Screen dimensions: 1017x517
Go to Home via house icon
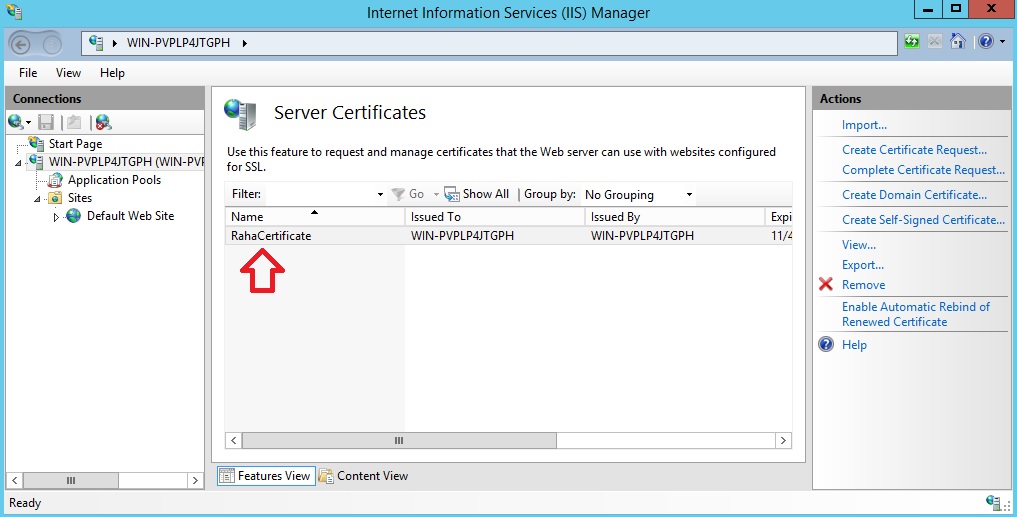pos(957,42)
